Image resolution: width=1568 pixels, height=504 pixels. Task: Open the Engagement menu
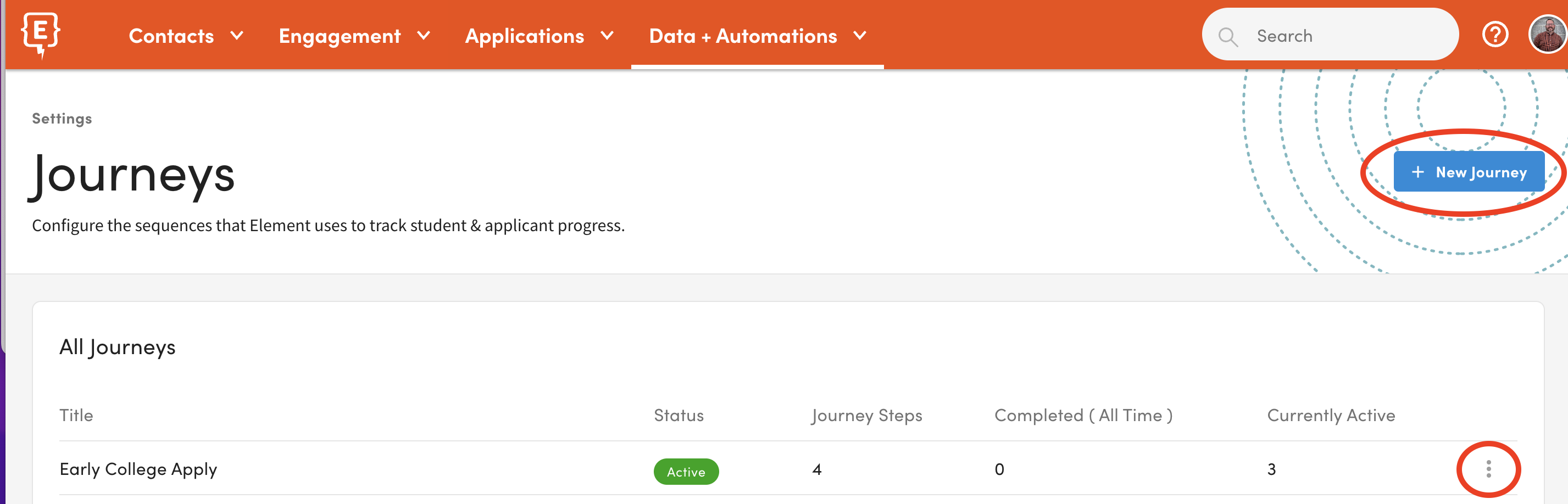339,36
